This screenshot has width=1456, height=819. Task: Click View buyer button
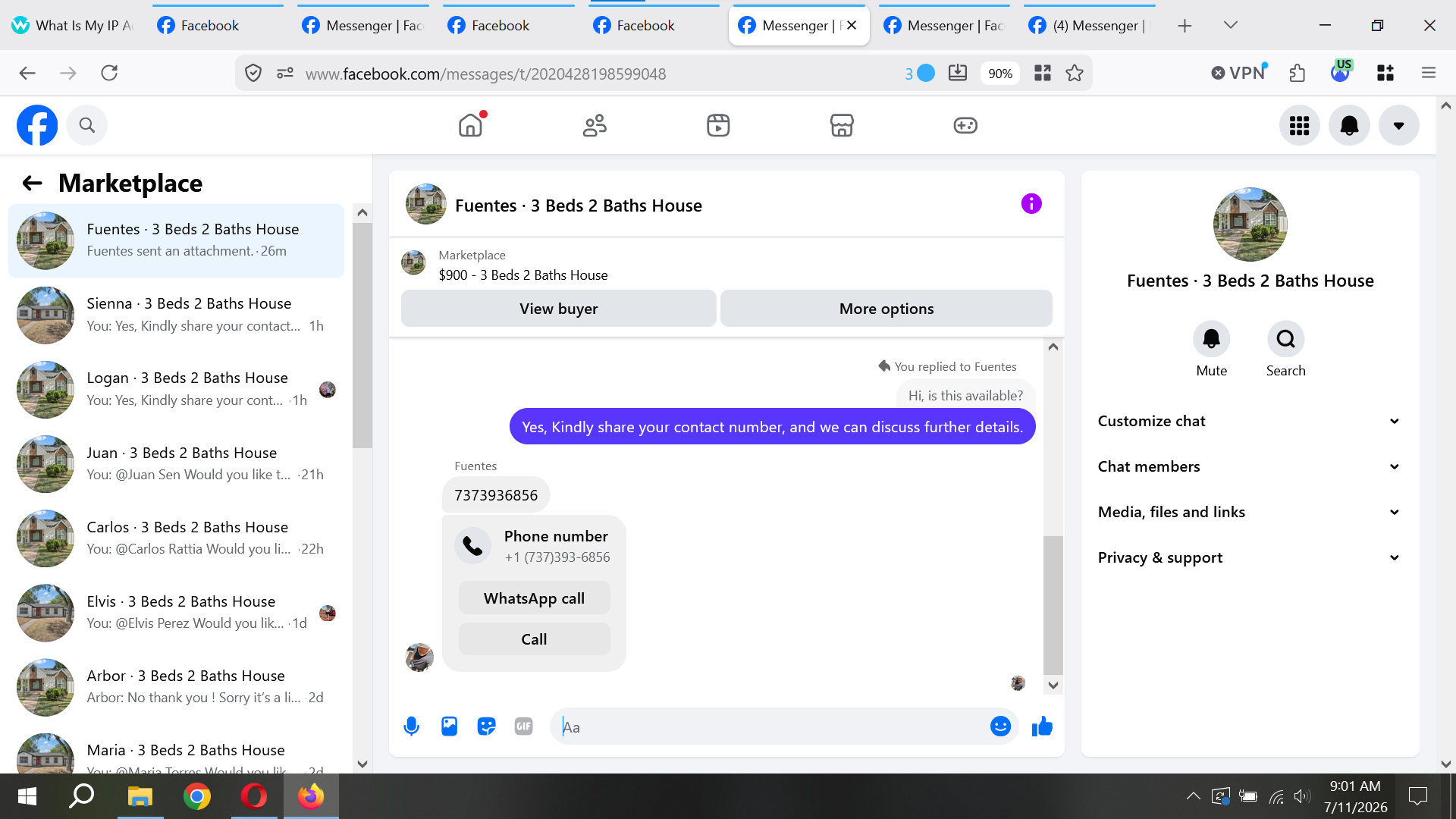click(559, 309)
